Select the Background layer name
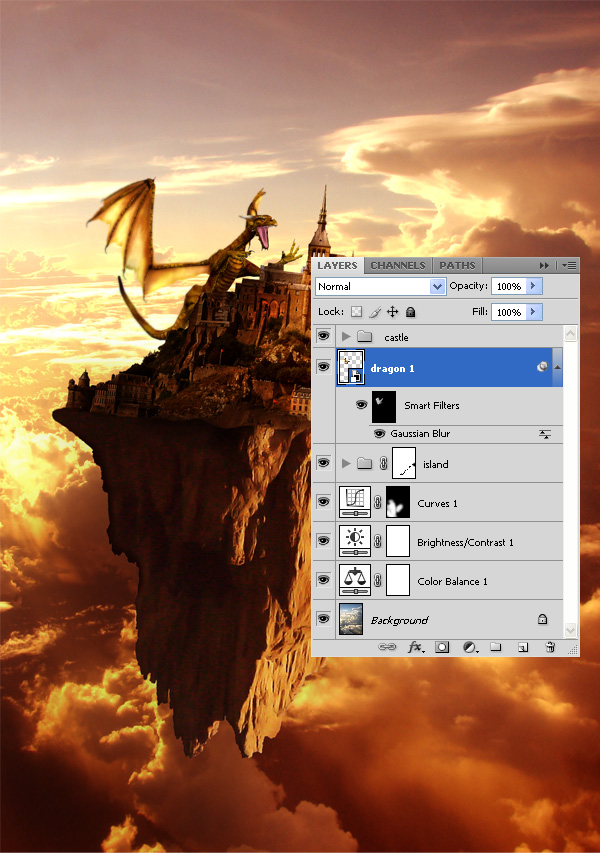The image size is (600, 853). (x=399, y=620)
